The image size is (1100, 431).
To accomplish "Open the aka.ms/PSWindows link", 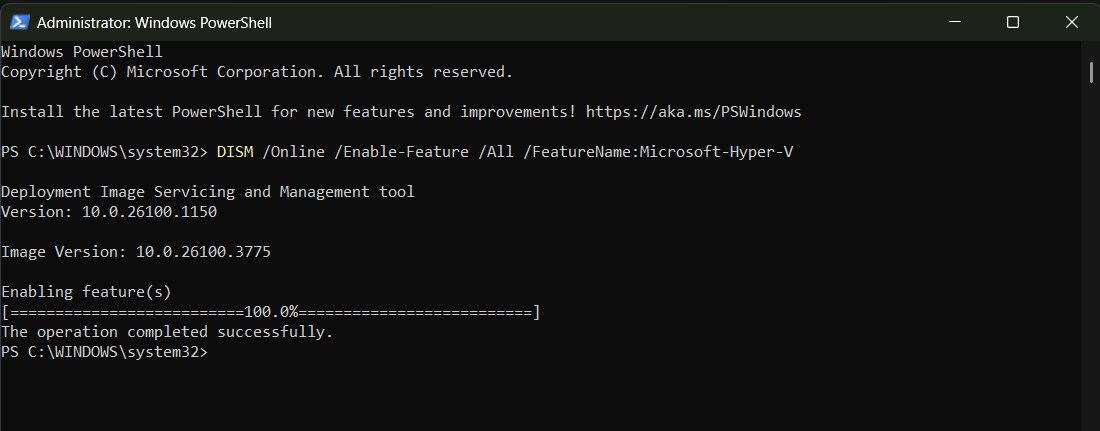I will click(x=693, y=112).
